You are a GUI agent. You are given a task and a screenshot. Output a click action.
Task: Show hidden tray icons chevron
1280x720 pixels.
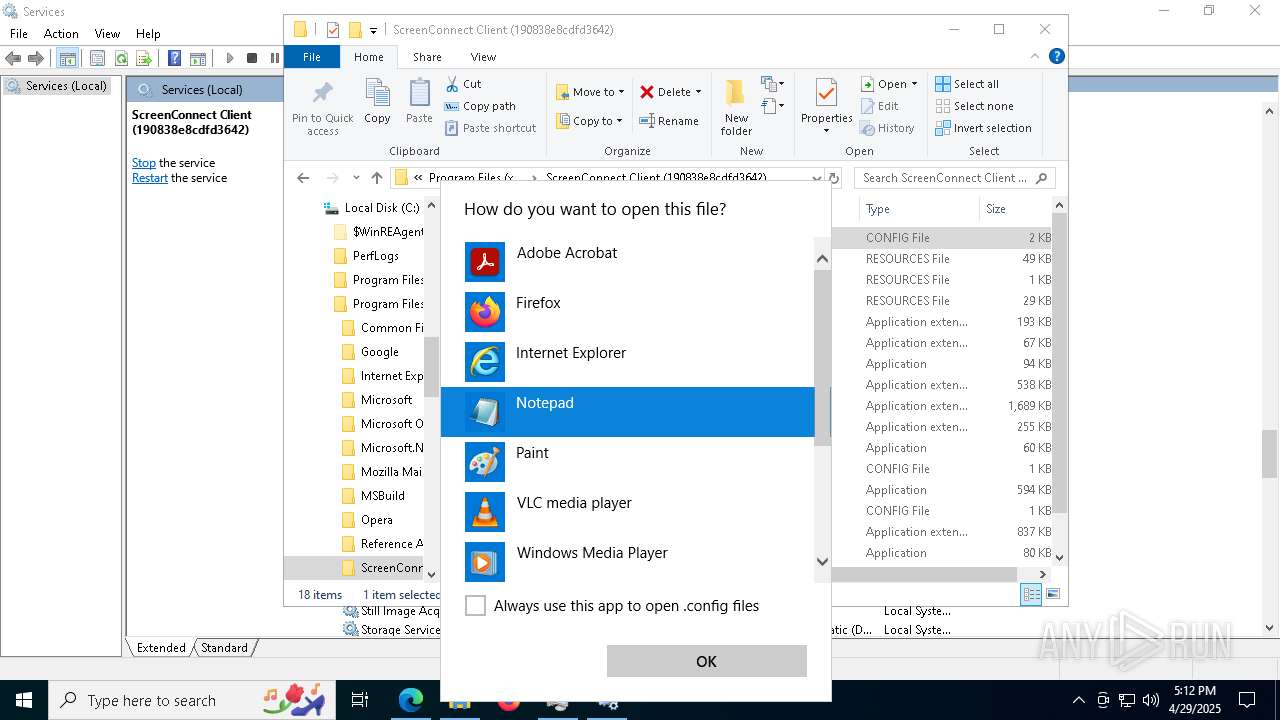pyautogui.click(x=1078, y=700)
